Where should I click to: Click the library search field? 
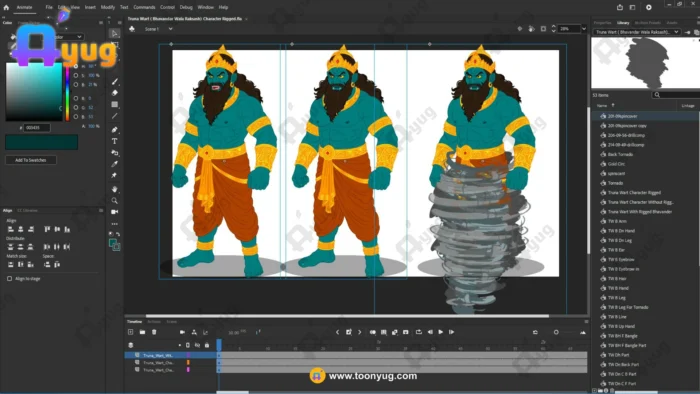point(676,95)
